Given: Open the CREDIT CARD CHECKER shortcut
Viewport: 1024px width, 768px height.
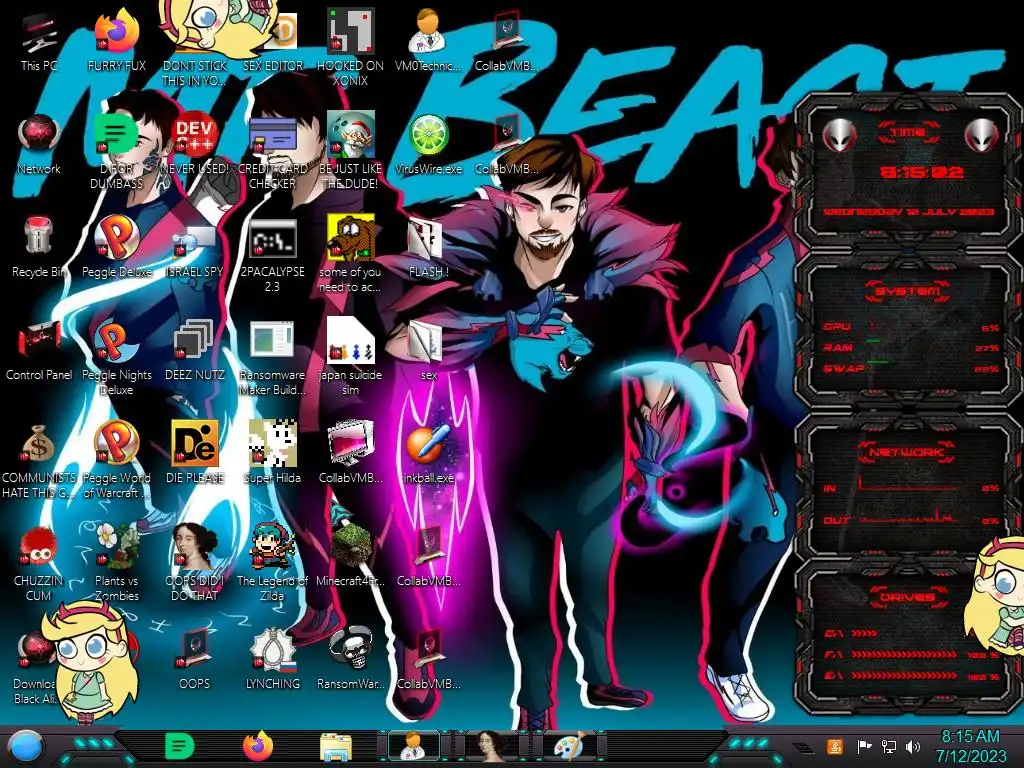Looking at the screenshot, I should [x=272, y=152].
